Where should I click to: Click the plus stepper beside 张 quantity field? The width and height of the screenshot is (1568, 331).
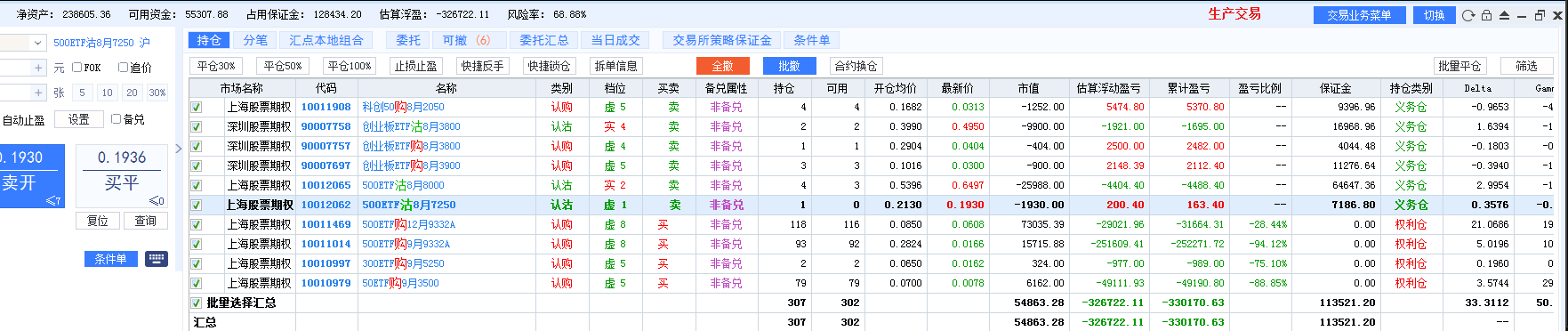[x=38, y=93]
